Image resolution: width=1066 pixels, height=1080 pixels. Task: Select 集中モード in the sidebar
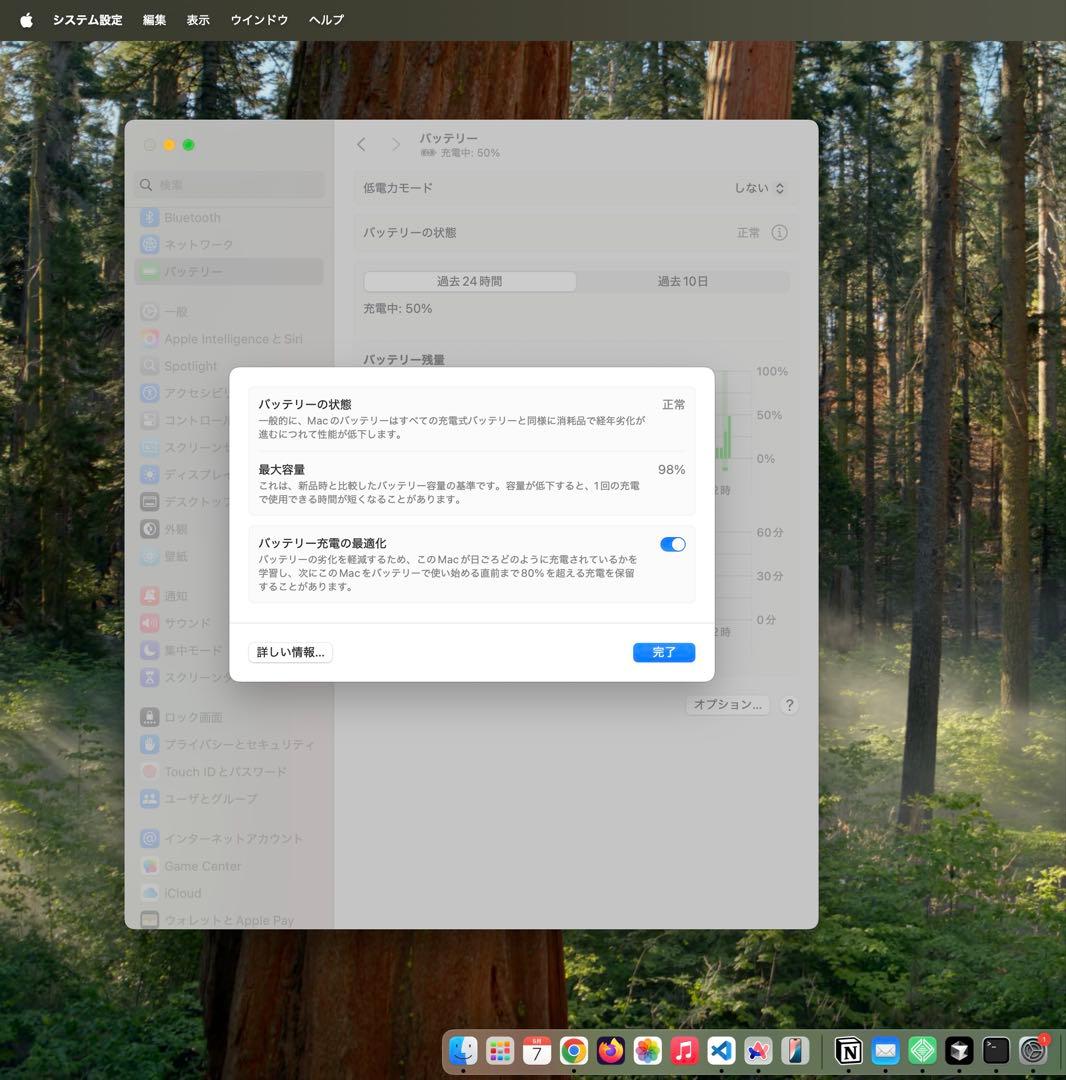point(152,649)
